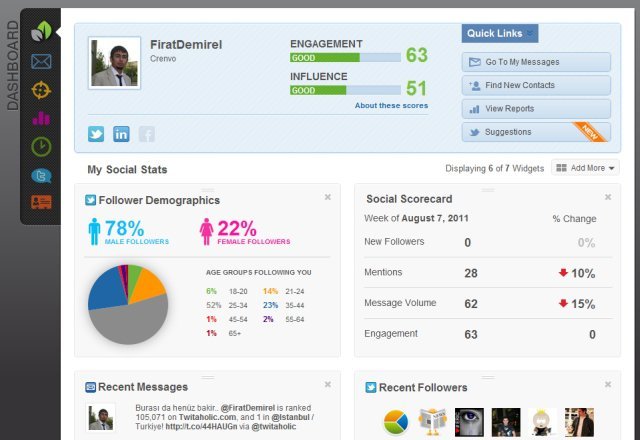Click the blue 35-44 pie chart slice
640x440 pixels.
[106, 290]
